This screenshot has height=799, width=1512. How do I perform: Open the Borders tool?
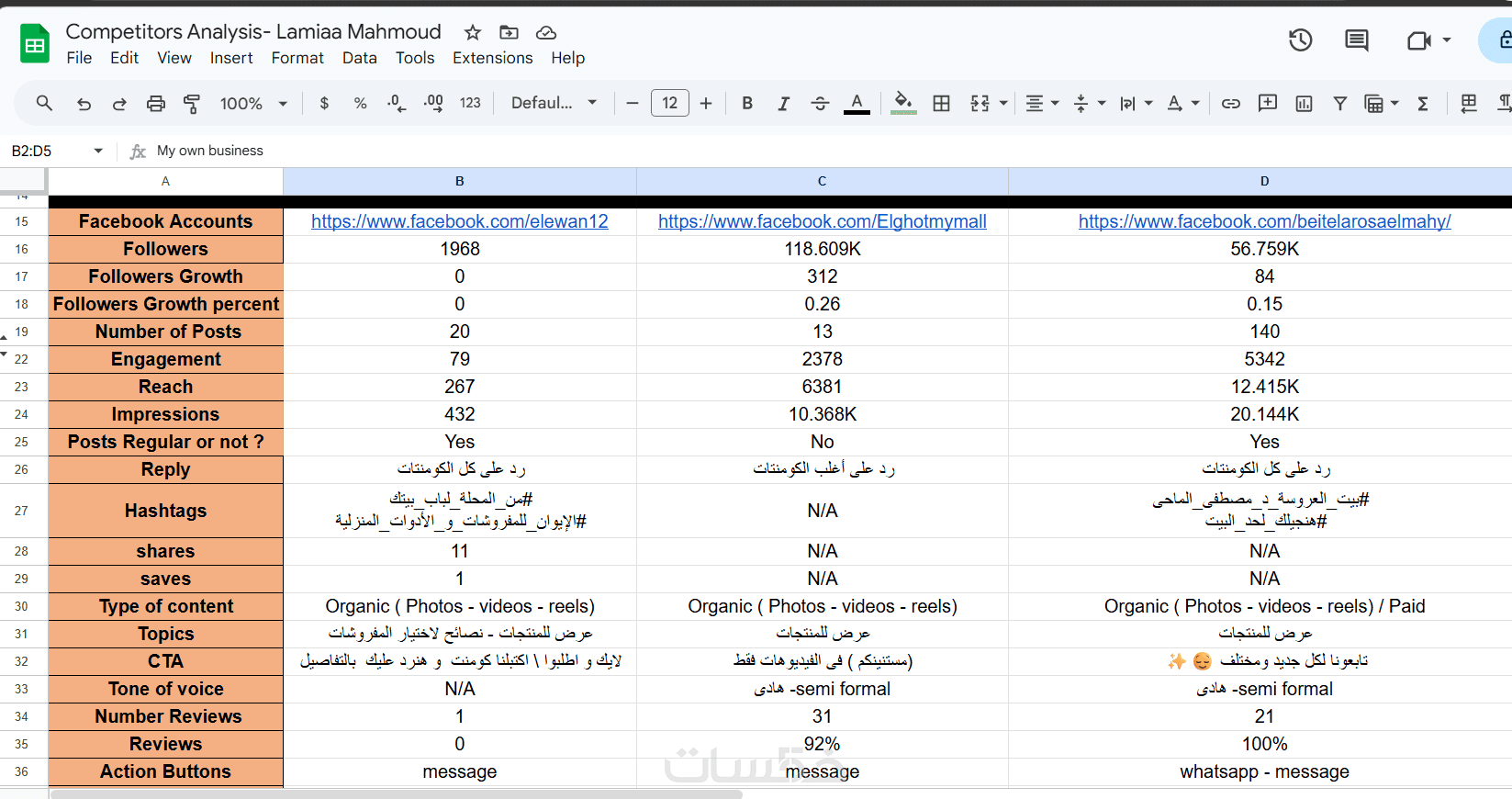(x=941, y=104)
